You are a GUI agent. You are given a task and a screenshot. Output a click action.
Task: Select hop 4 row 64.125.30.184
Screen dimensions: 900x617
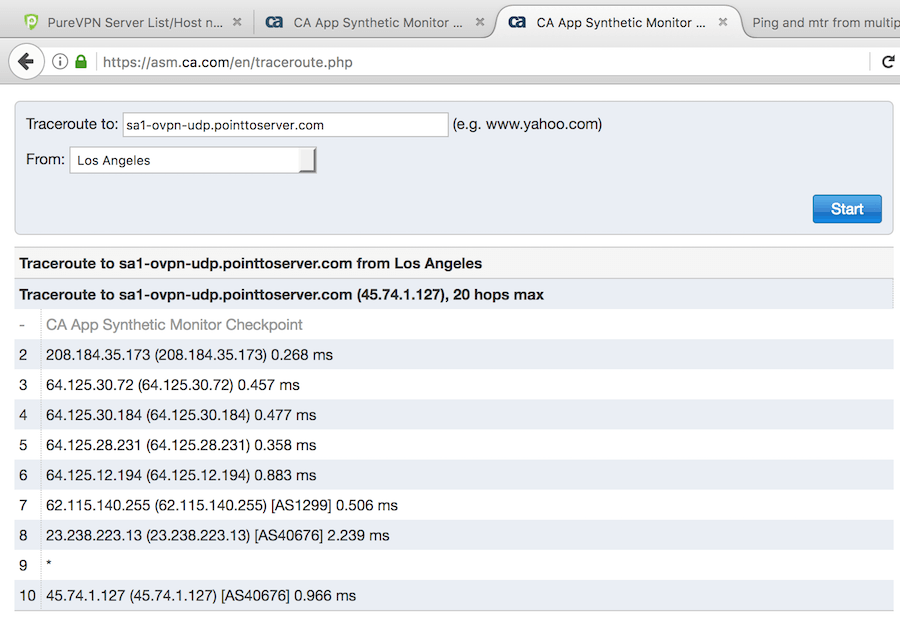(453, 415)
